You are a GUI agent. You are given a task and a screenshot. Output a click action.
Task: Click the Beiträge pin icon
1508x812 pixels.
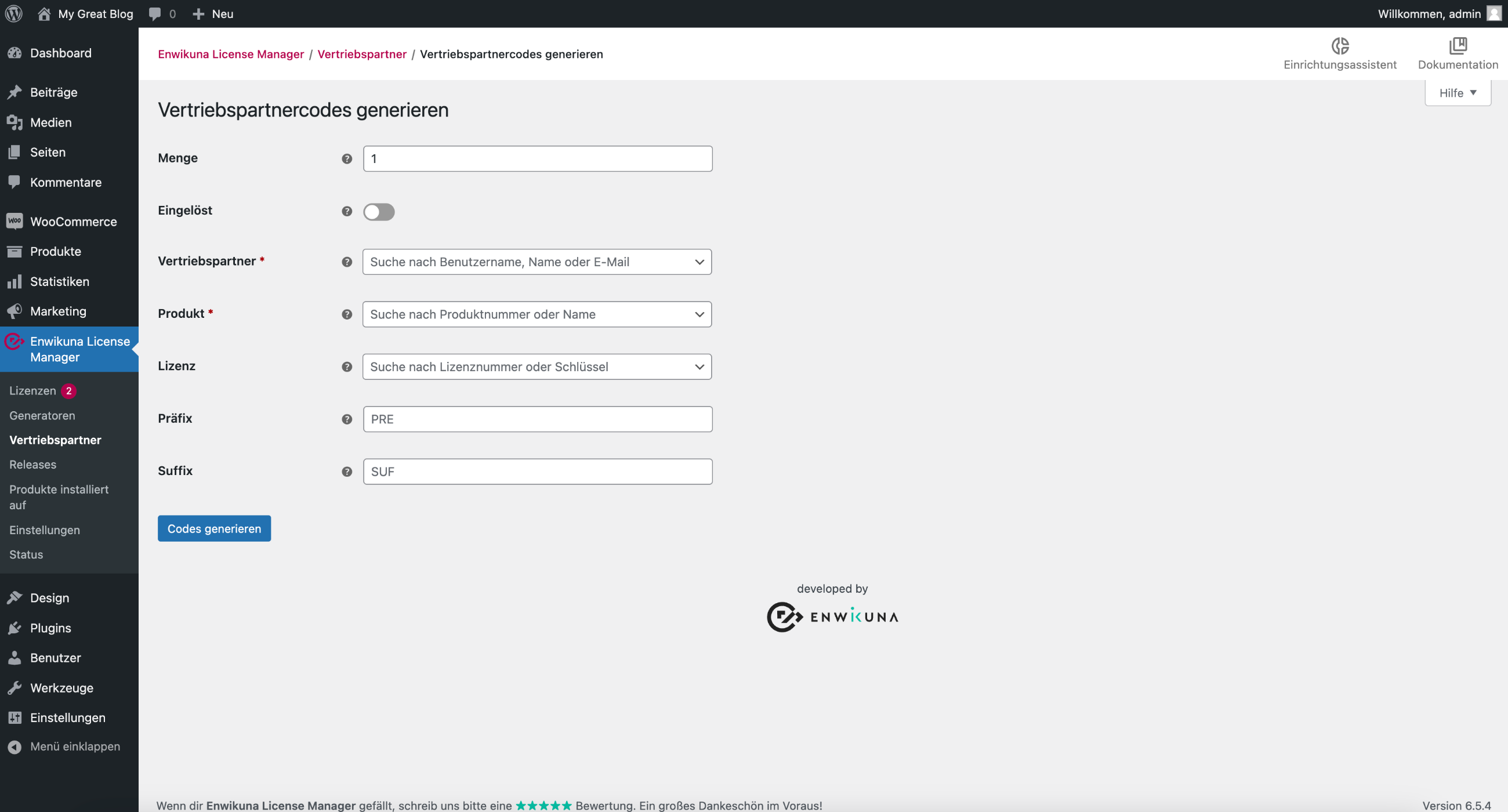coord(14,92)
